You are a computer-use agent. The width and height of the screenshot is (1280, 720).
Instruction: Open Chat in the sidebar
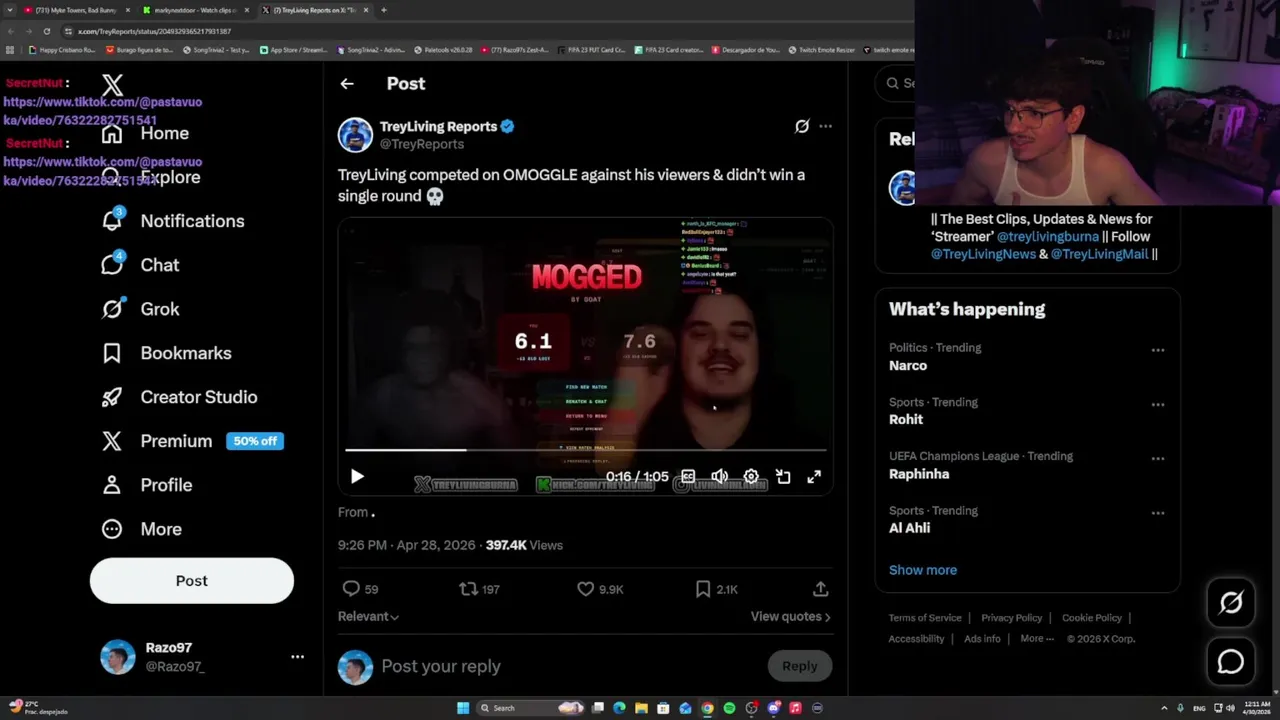coord(140,265)
